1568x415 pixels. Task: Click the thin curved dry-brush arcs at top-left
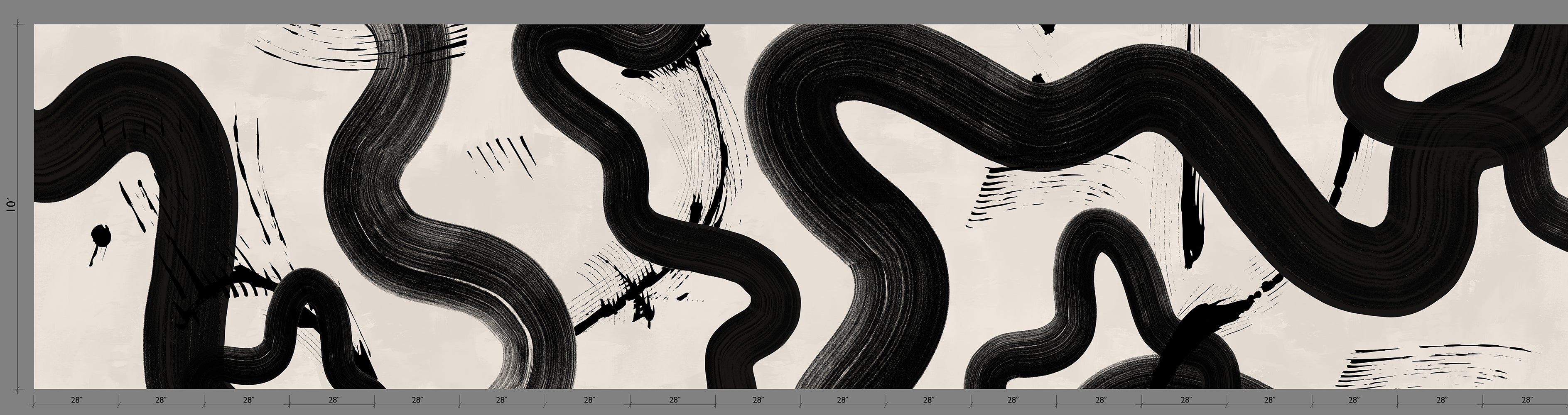click(317, 46)
